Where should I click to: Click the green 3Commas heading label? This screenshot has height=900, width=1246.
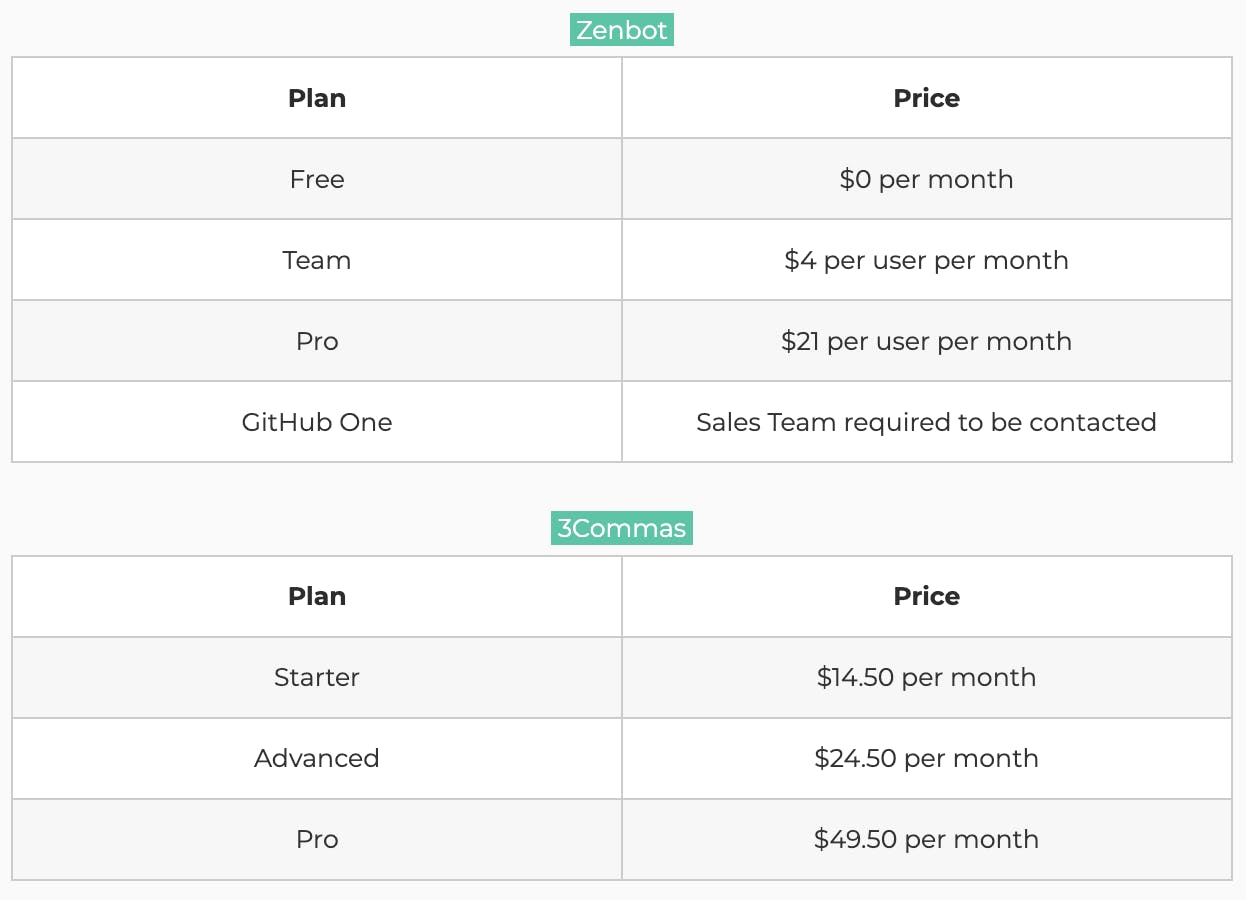[x=622, y=528]
